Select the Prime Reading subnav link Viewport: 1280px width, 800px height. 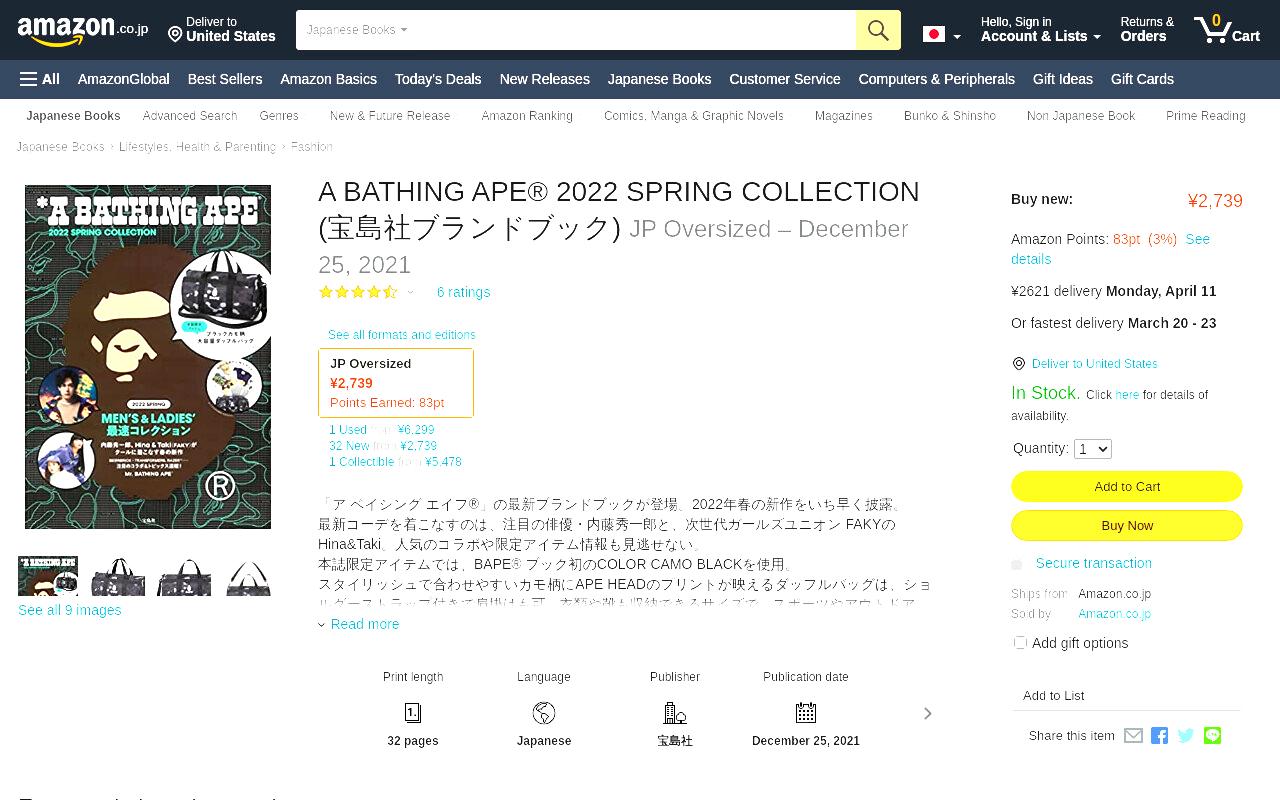[1206, 116]
